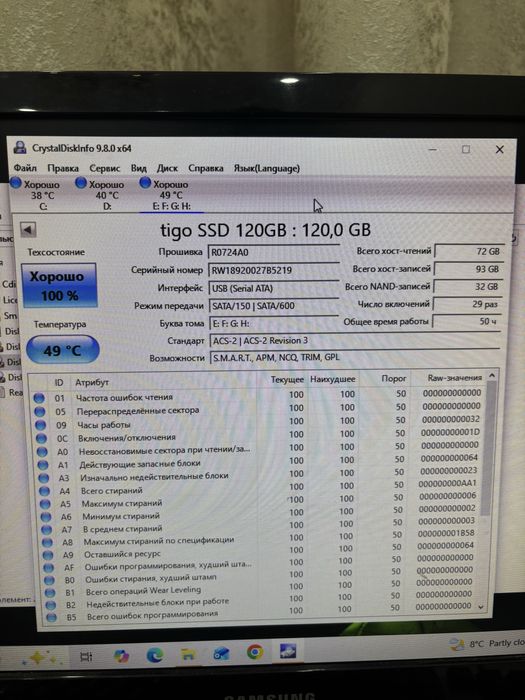Click the Возможности field with S.M.A.R.T.
This screenshot has width=525, height=700.
click(354, 358)
